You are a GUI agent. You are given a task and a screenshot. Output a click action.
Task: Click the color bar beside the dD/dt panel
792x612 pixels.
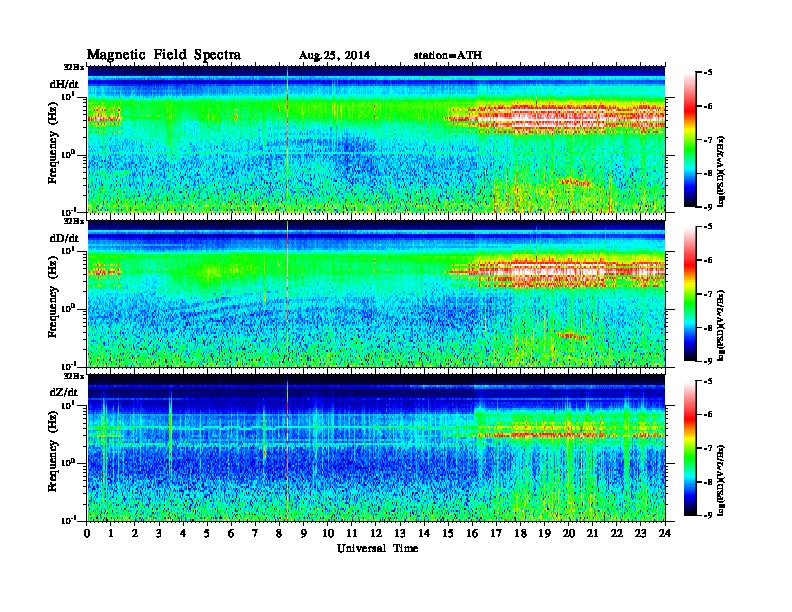pyautogui.click(x=690, y=294)
